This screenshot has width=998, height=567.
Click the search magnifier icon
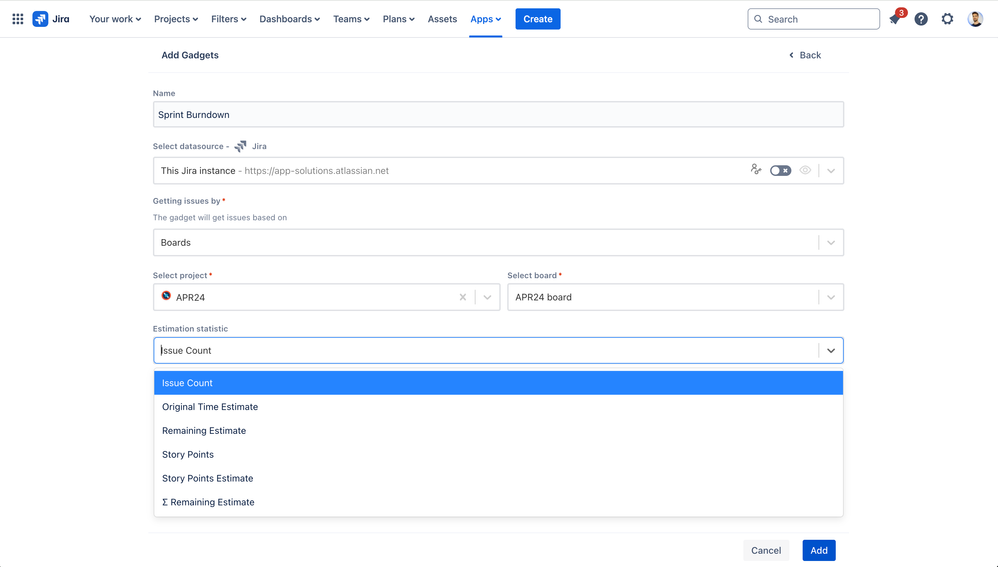click(758, 19)
